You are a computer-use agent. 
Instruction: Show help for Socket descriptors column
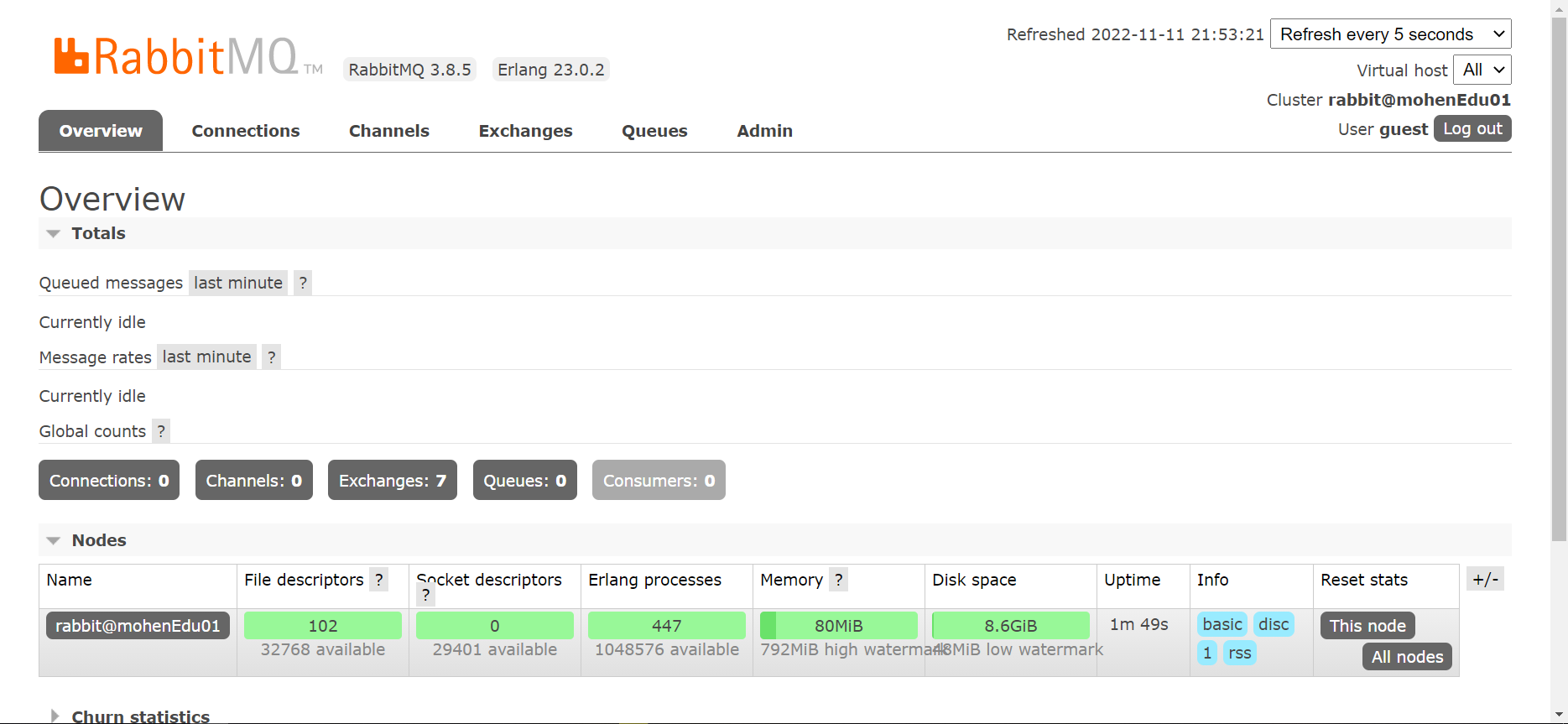click(x=426, y=595)
